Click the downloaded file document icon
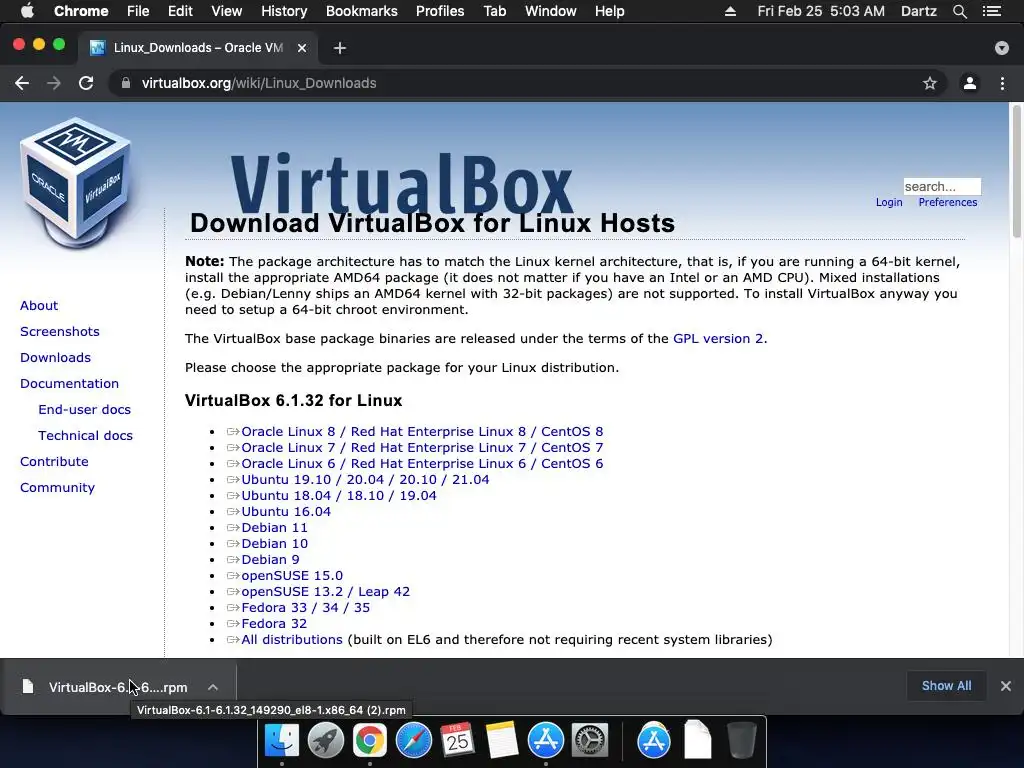 tap(27, 686)
